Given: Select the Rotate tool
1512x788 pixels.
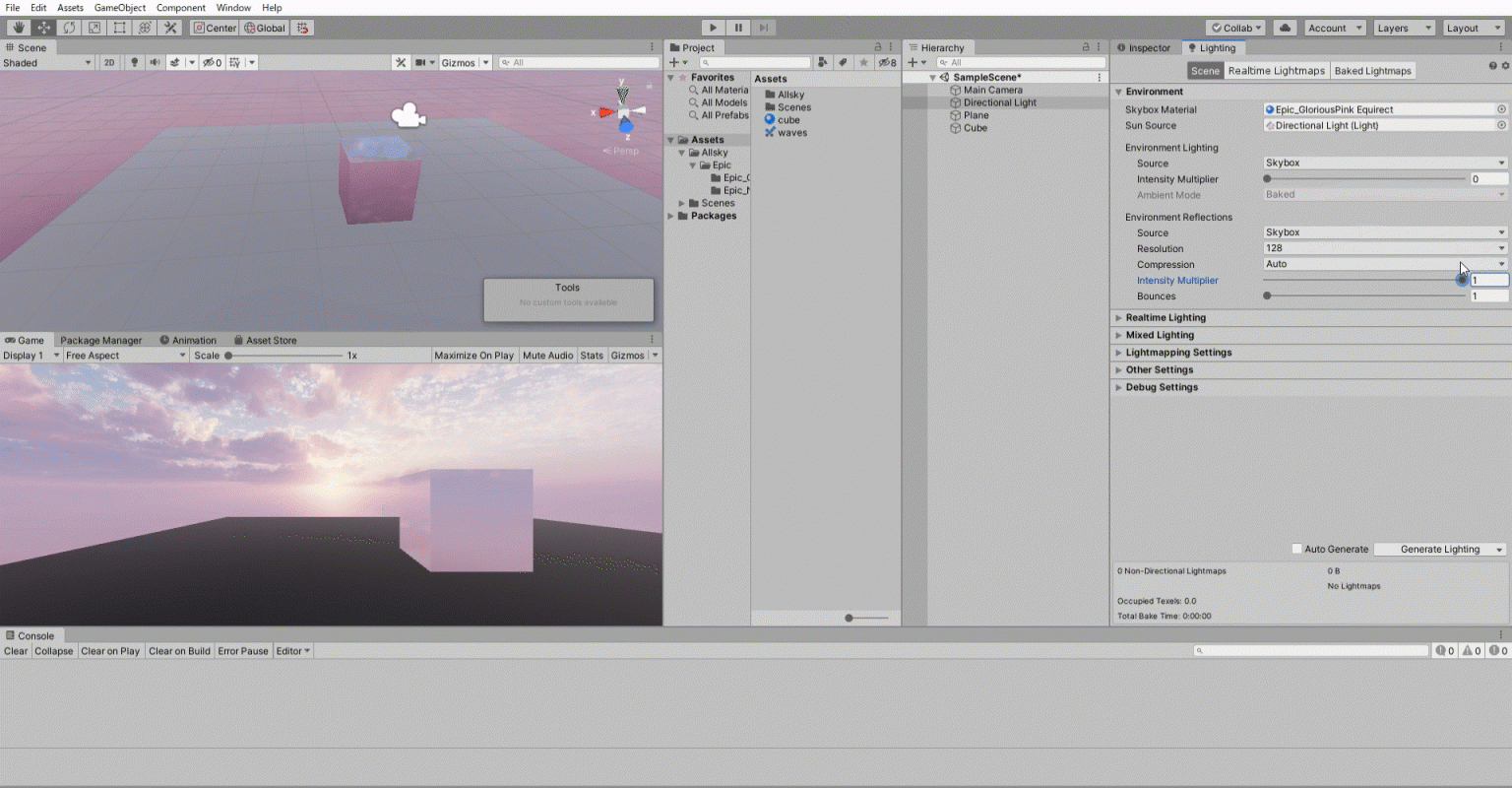Looking at the screenshot, I should (x=69, y=27).
